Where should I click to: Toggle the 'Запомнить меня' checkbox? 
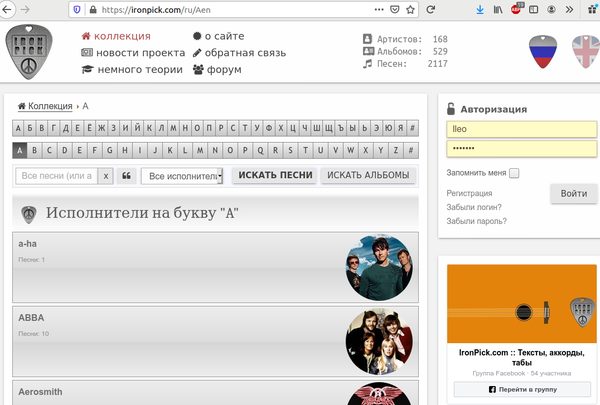(514, 173)
